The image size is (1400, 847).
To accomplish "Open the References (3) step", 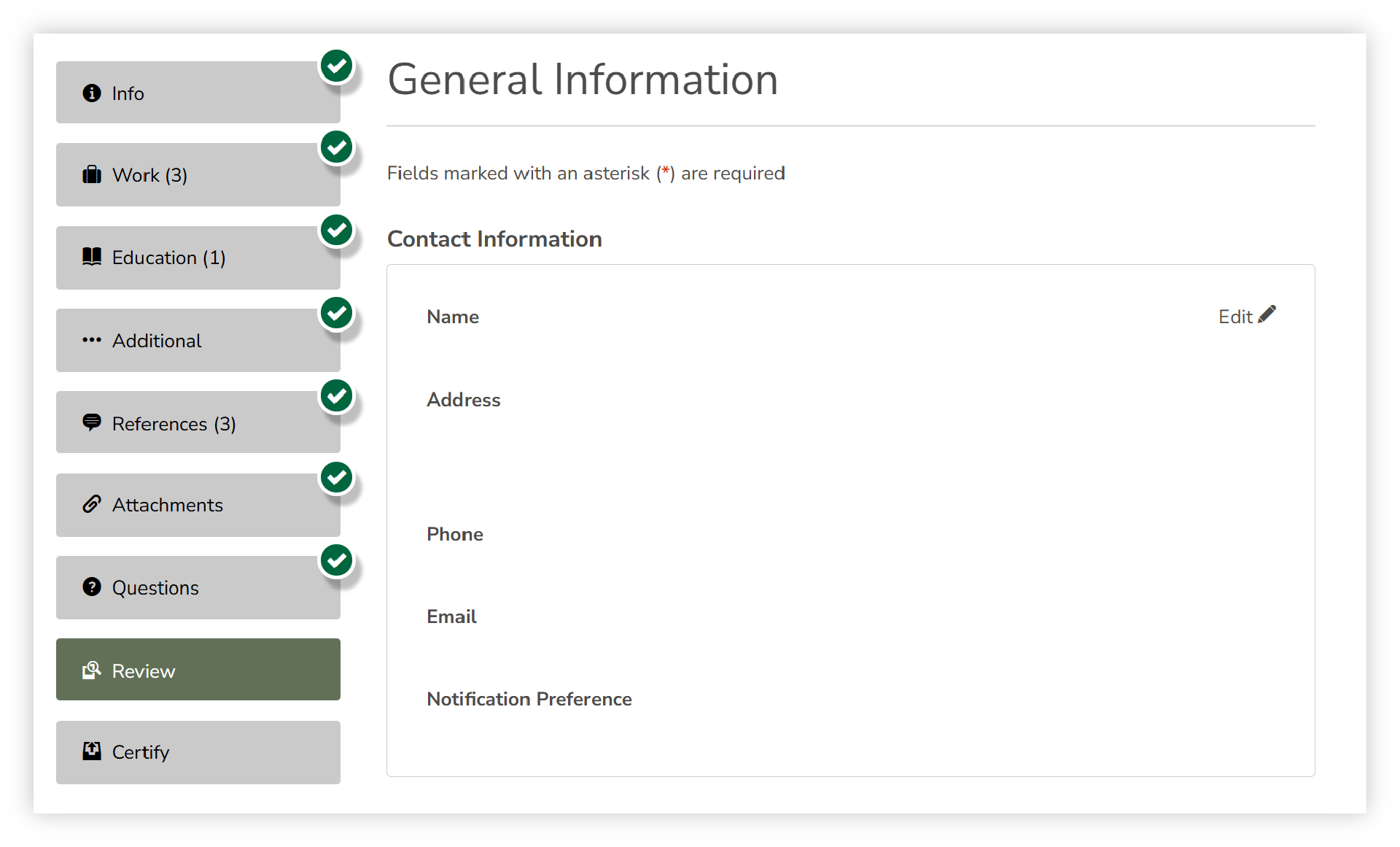I will click(198, 423).
